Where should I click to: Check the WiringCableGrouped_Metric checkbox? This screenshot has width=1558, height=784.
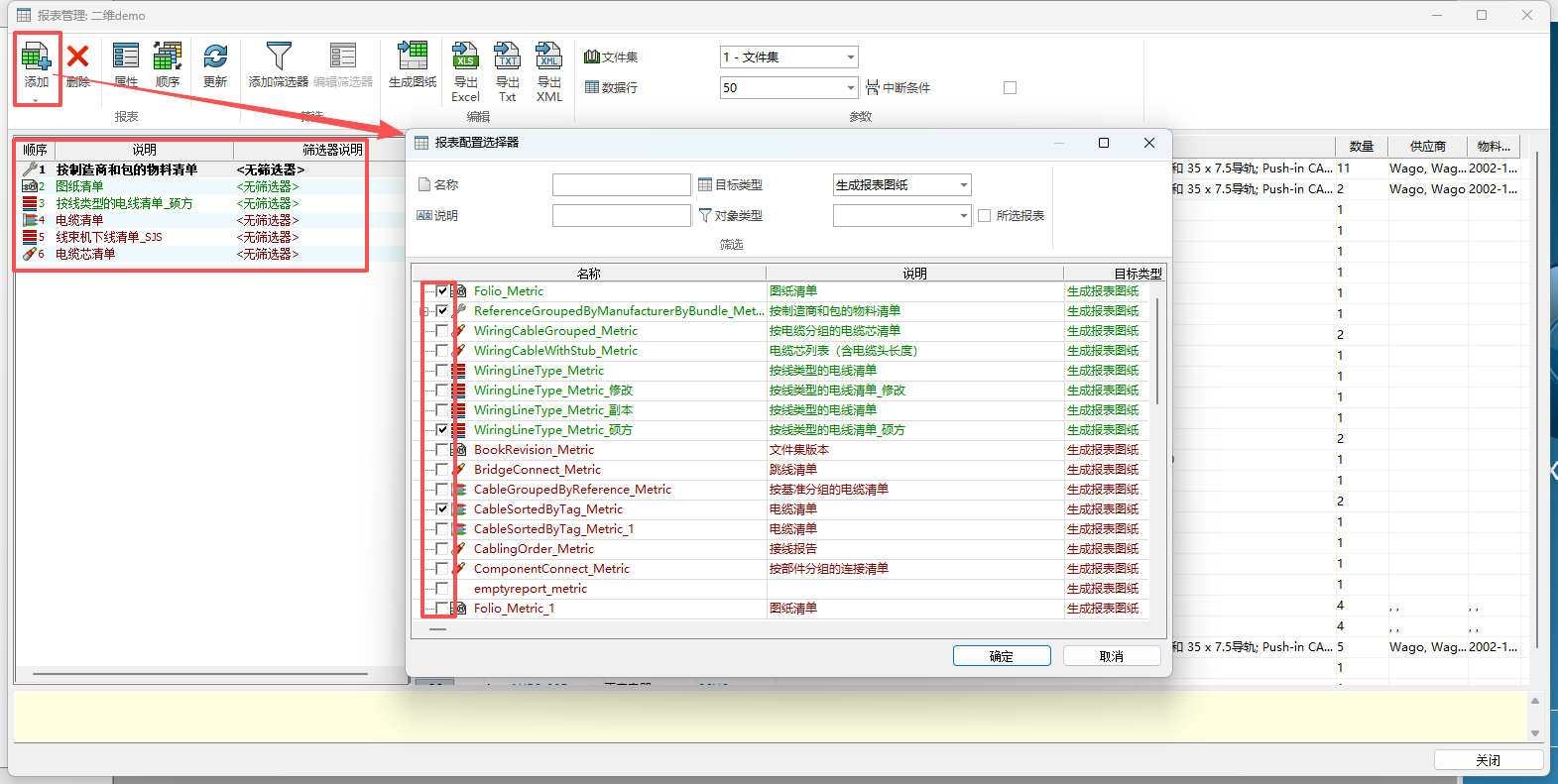442,331
